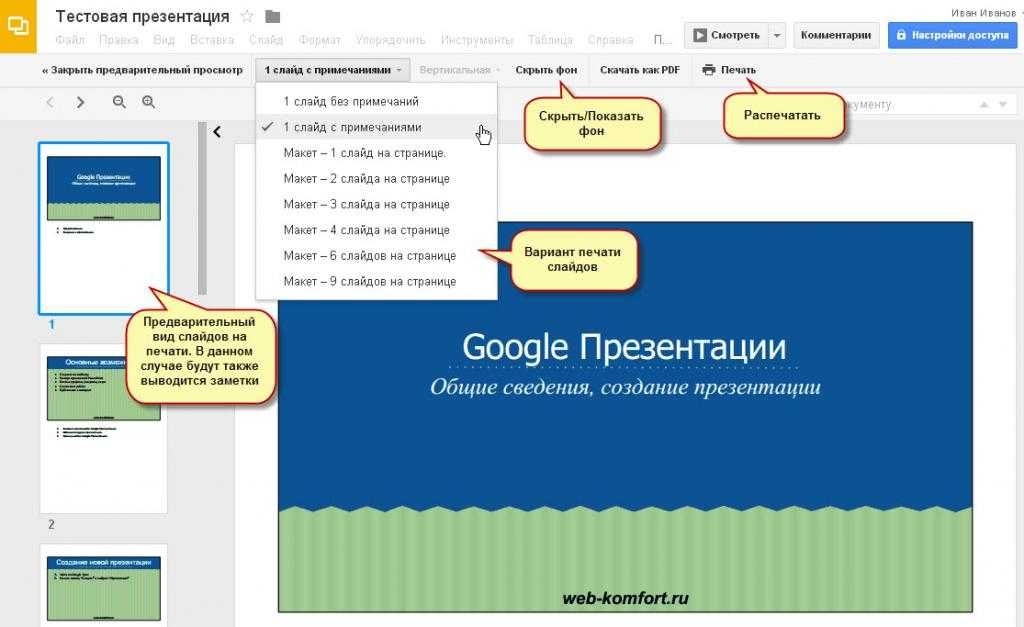Choose 'Макет – 6 слайдов на странице'
This screenshot has height=627, width=1024.
click(x=376, y=255)
